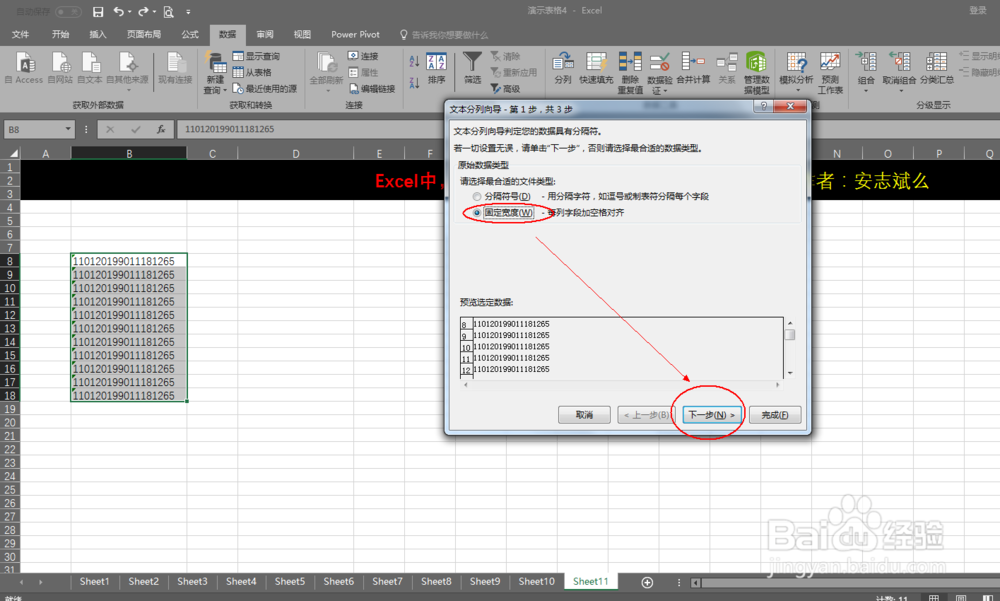Click Sort A to Z ascending icon

coord(414,61)
